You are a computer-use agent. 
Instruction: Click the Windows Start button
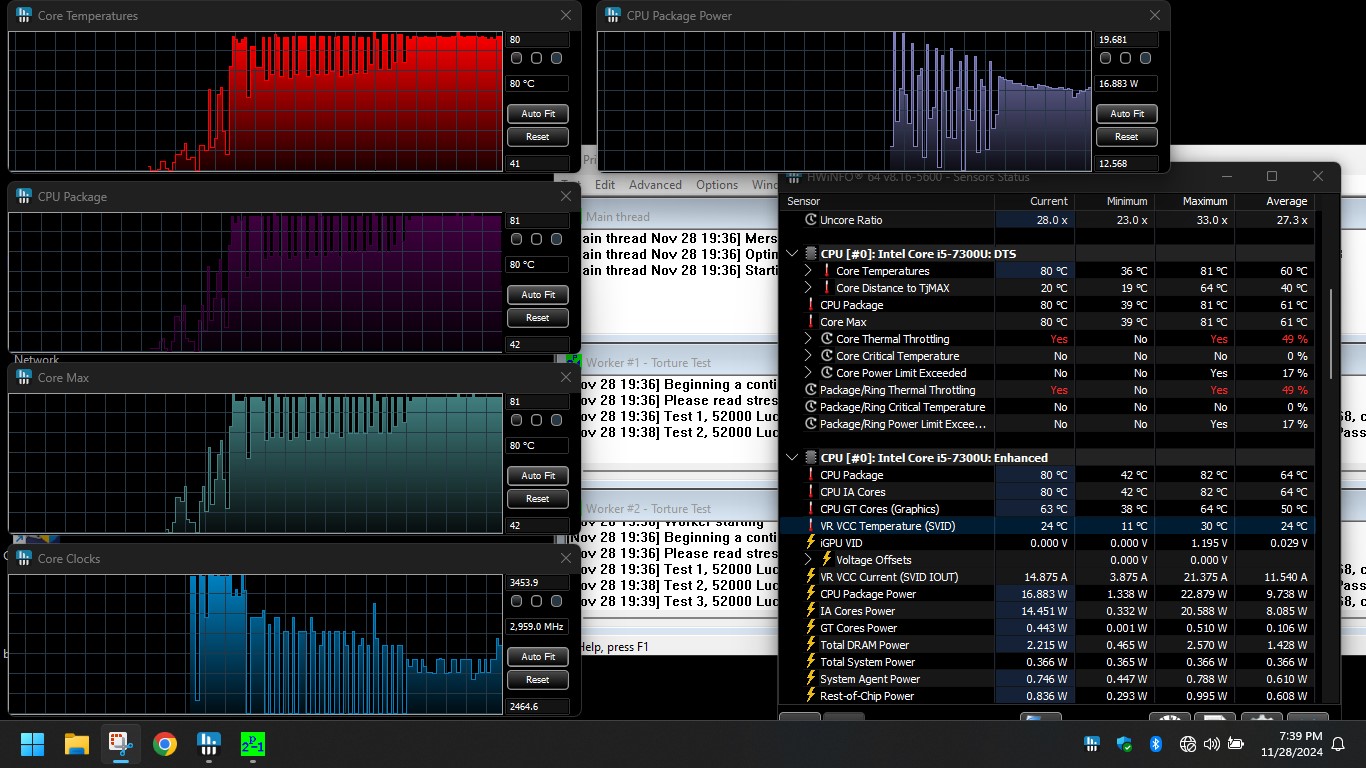pos(33,744)
